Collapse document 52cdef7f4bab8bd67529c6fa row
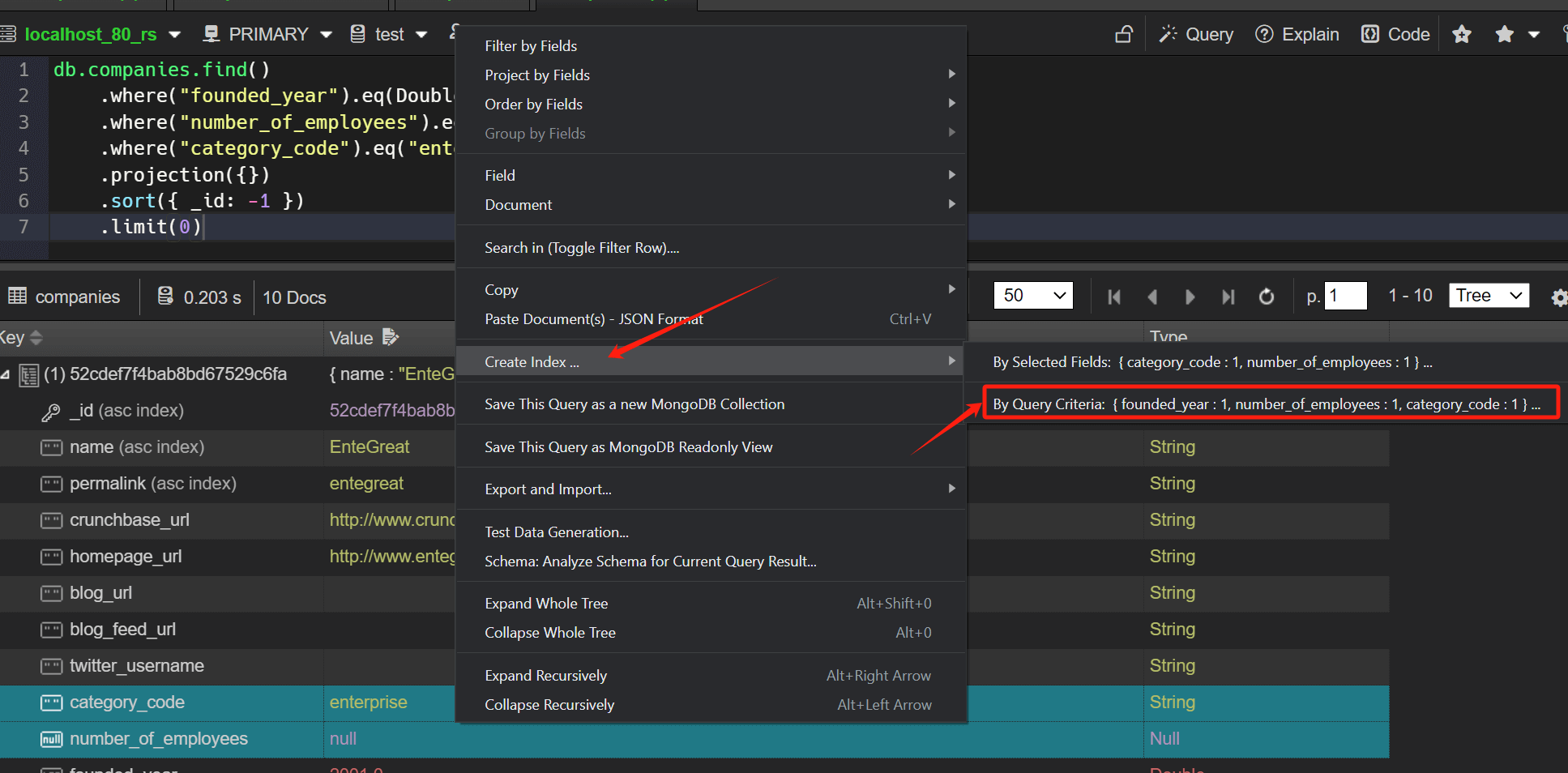This screenshot has height=773, width=1568. pos(6,374)
